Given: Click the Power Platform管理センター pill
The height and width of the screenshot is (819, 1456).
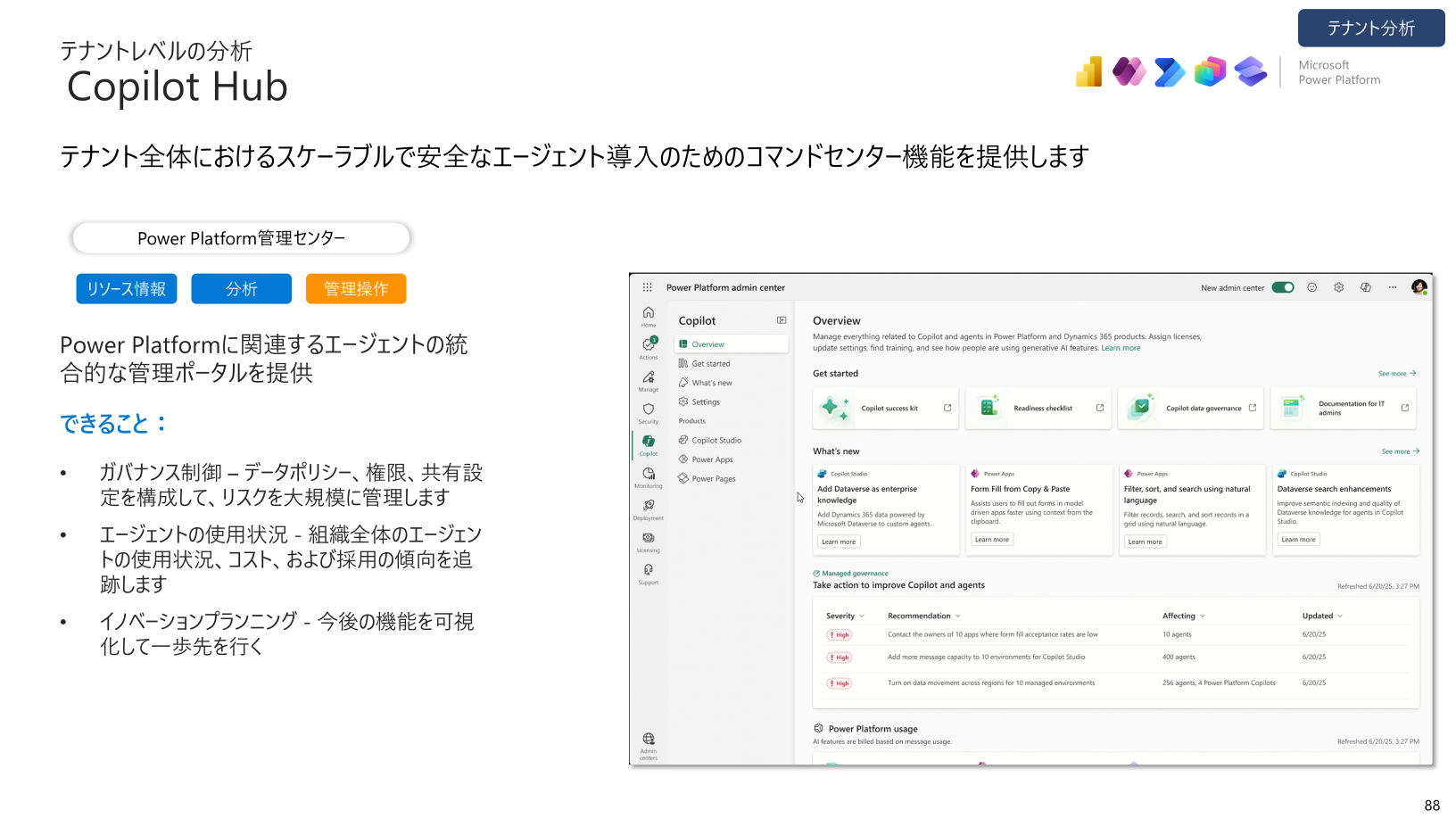Looking at the screenshot, I should point(241,238).
